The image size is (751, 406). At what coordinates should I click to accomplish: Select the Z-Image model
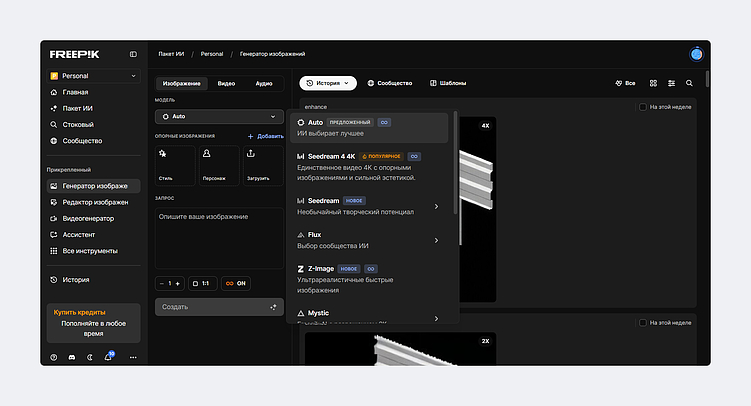tap(369, 279)
